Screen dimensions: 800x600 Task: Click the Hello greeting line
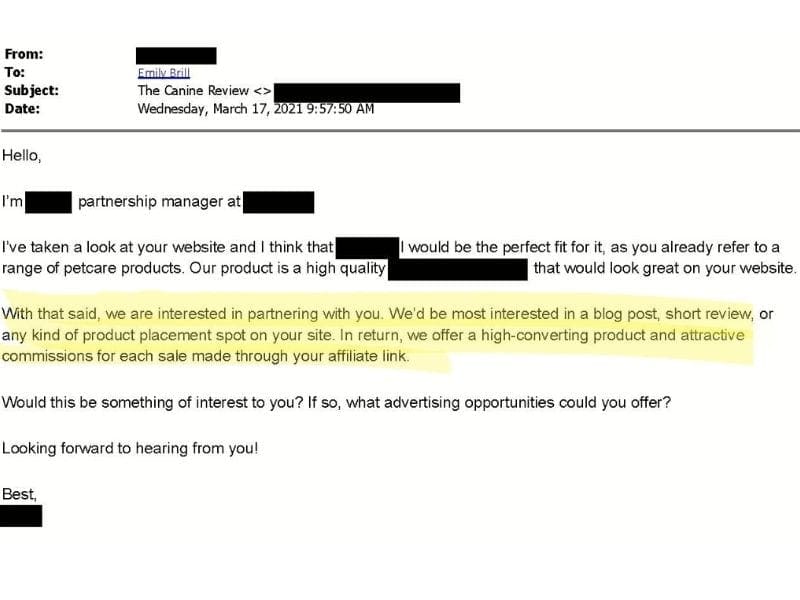click(21, 155)
